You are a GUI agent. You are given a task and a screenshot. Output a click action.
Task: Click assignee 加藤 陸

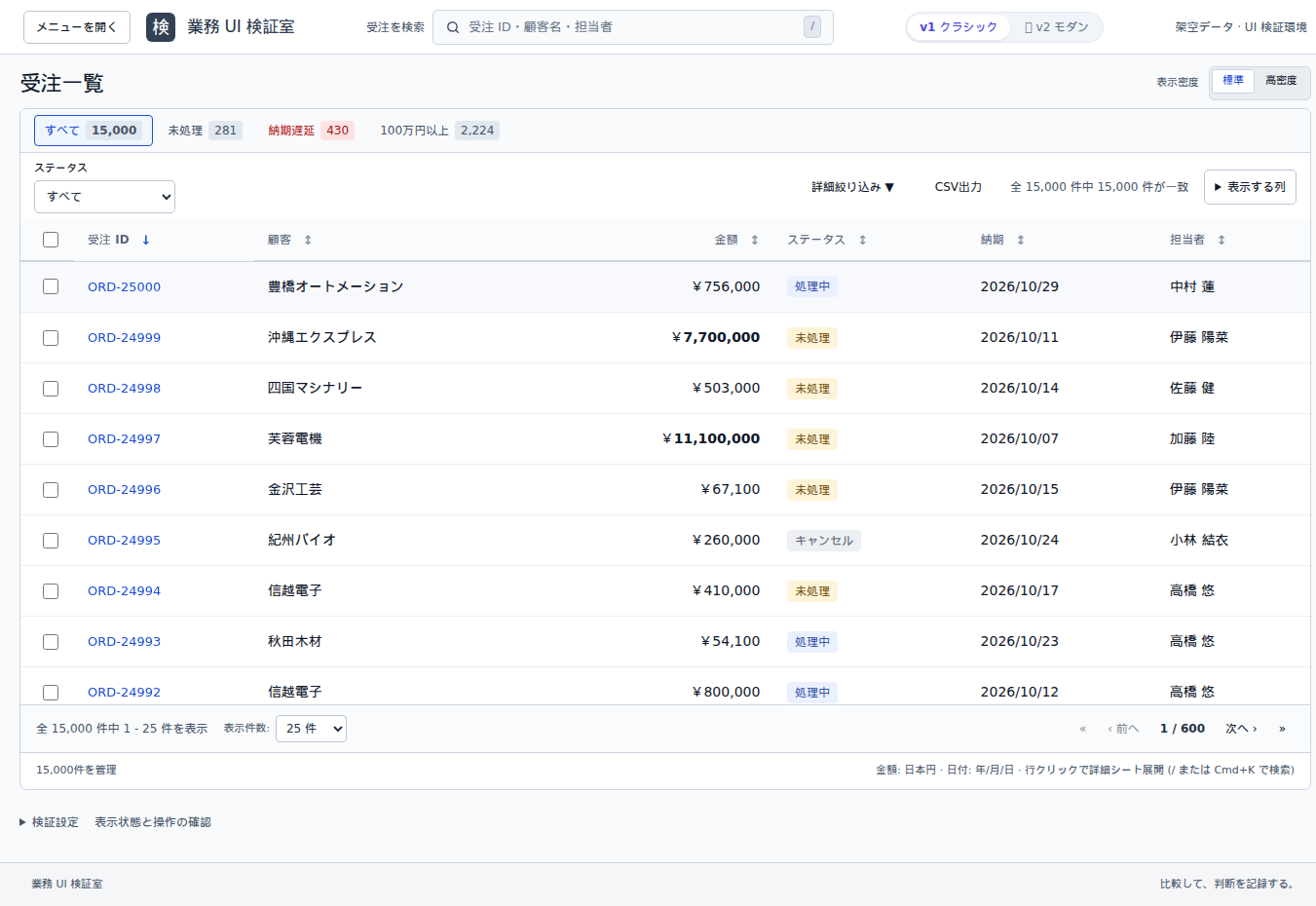click(x=1192, y=438)
